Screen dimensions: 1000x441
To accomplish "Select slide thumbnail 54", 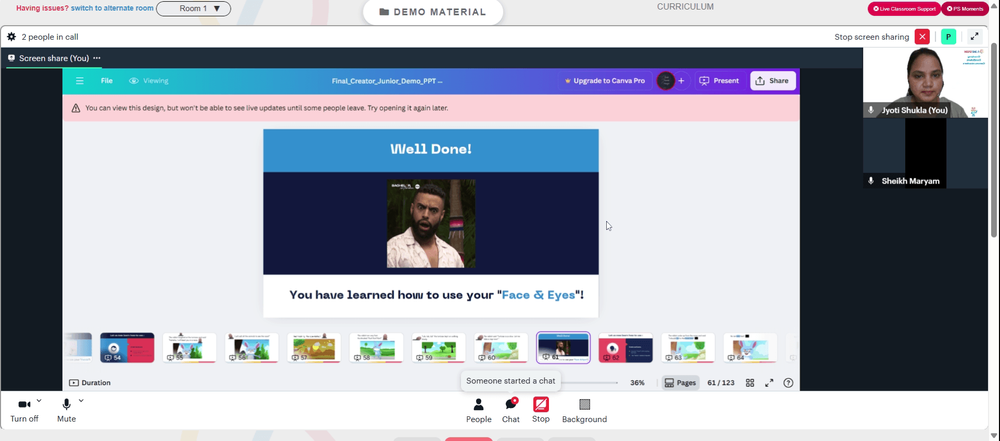I will click(x=127, y=348).
